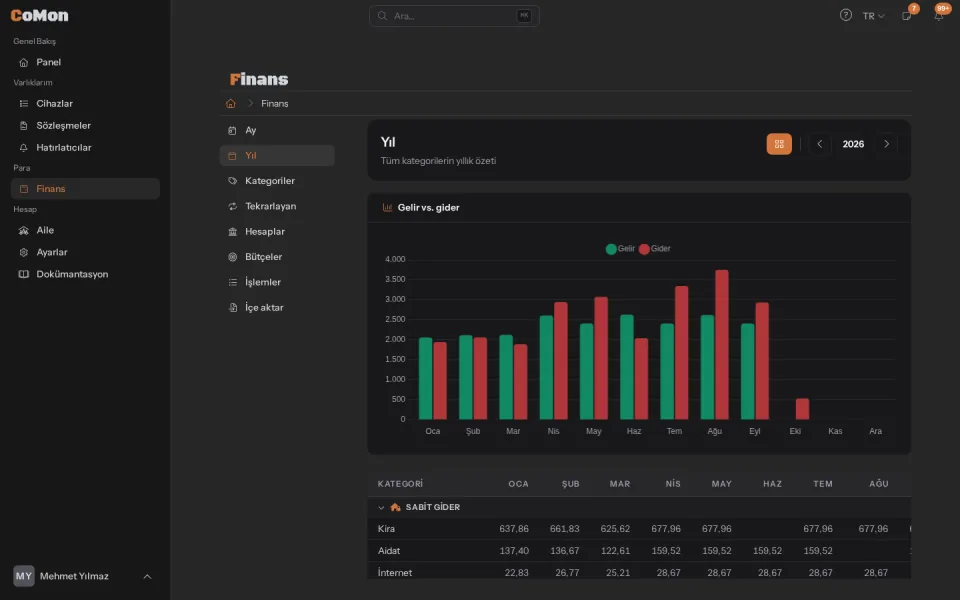Open the Bütçeler tab
This screenshot has height=600, width=960.
click(x=277, y=257)
